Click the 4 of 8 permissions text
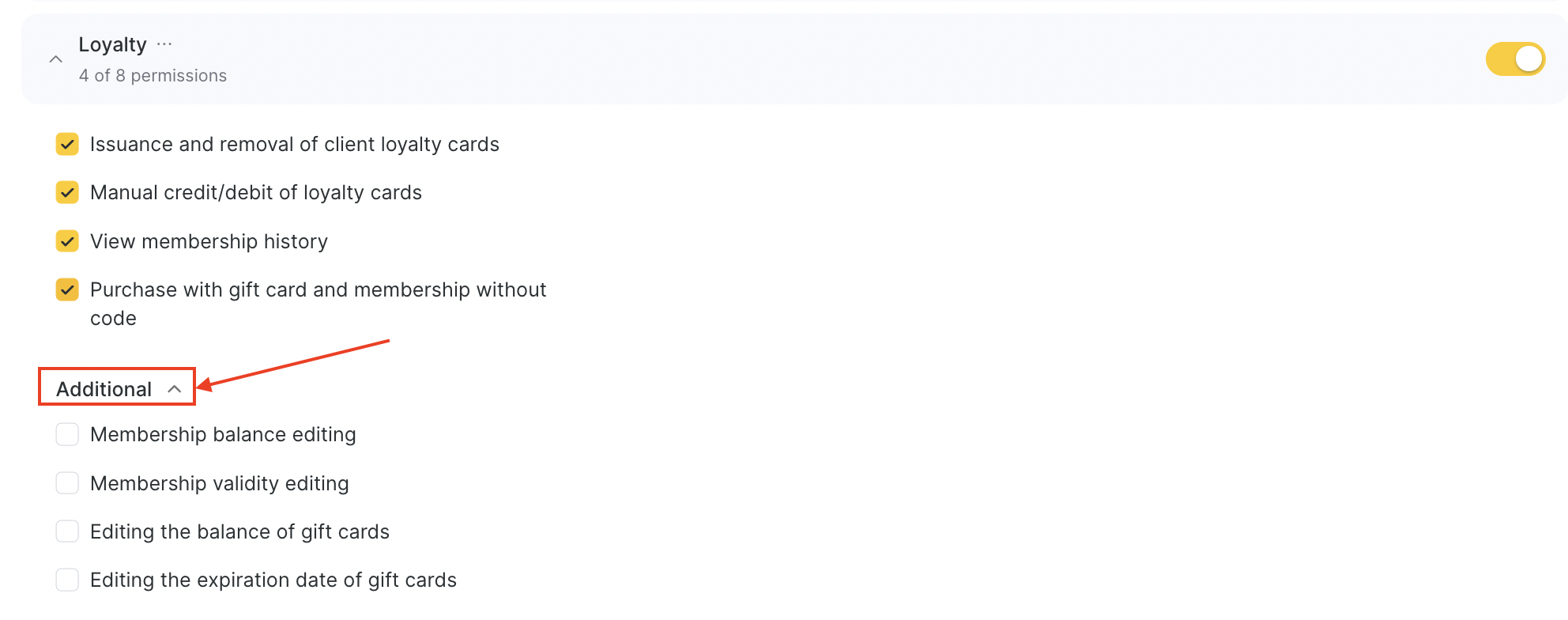The image size is (1568, 620). (x=153, y=76)
